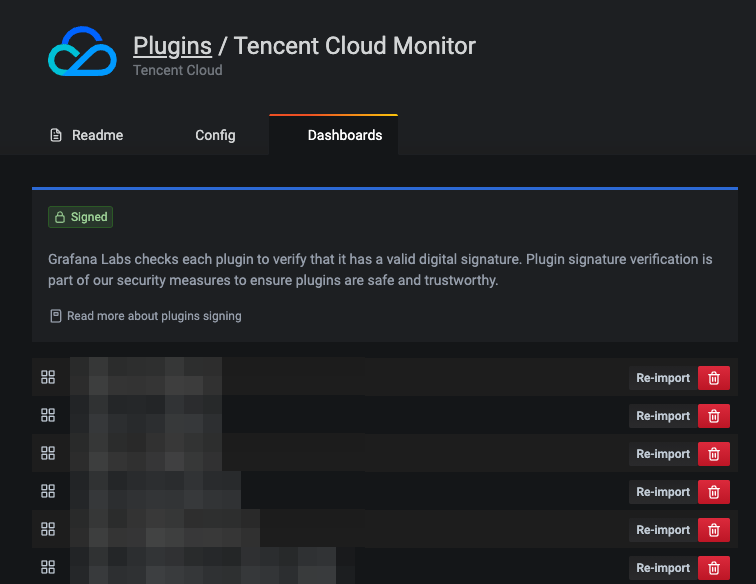This screenshot has height=584, width=756.
Task: Click the trash icon in sixth row
Action: [x=713, y=568]
